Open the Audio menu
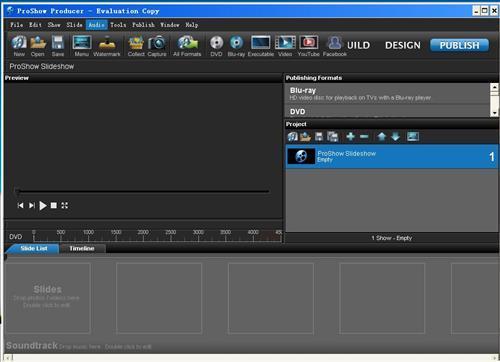The image size is (500, 362). (x=96, y=25)
